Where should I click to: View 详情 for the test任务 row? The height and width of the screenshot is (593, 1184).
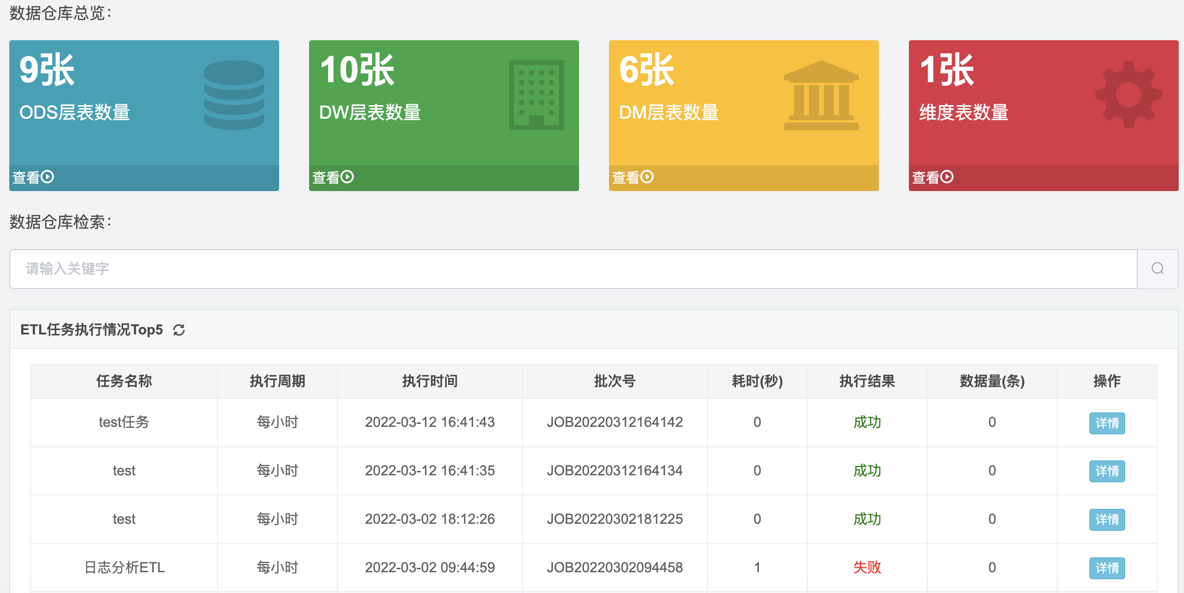(1107, 423)
